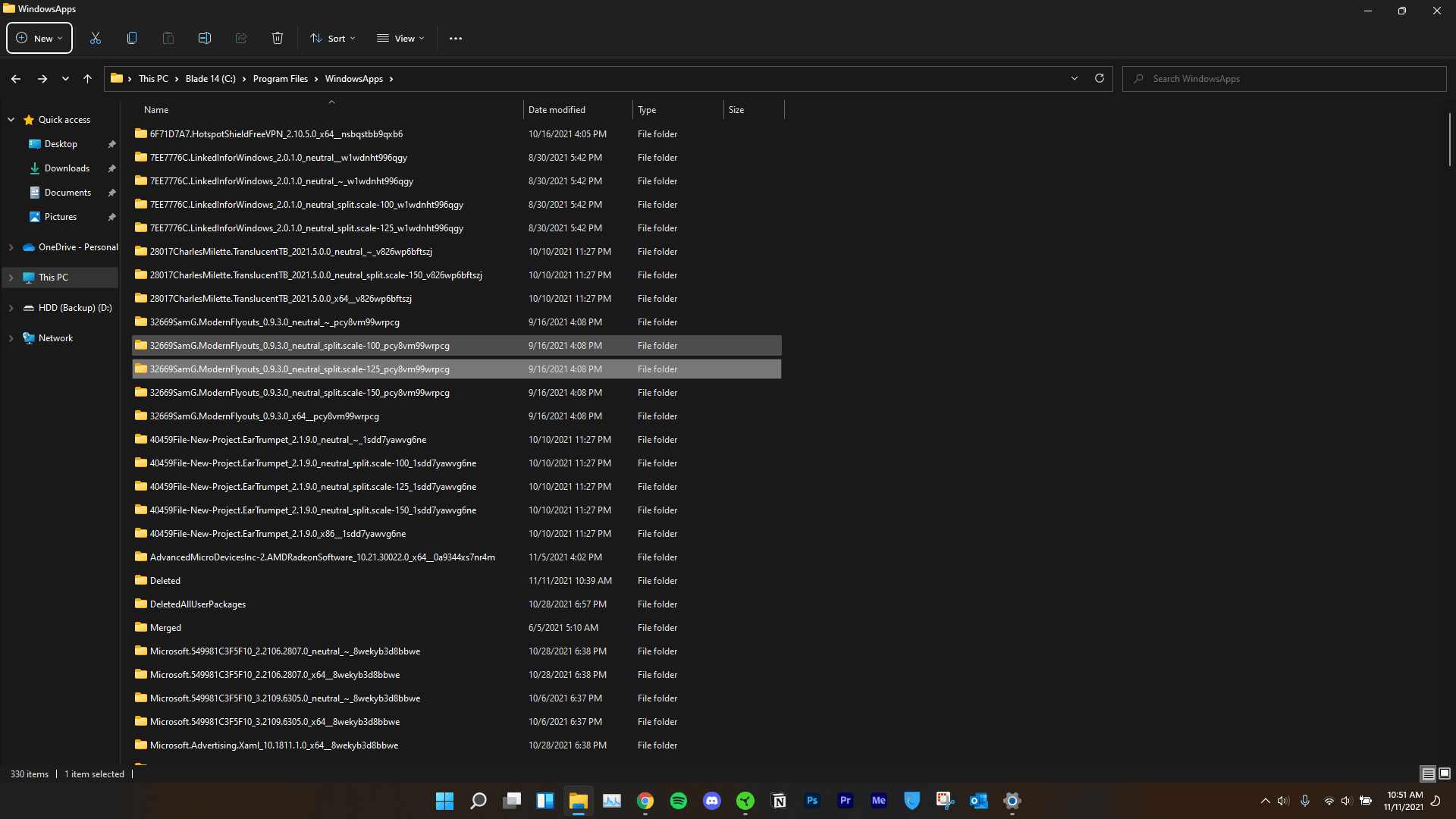The height and width of the screenshot is (819, 1456).
Task: Open Outlook from the taskbar
Action: 979,801
